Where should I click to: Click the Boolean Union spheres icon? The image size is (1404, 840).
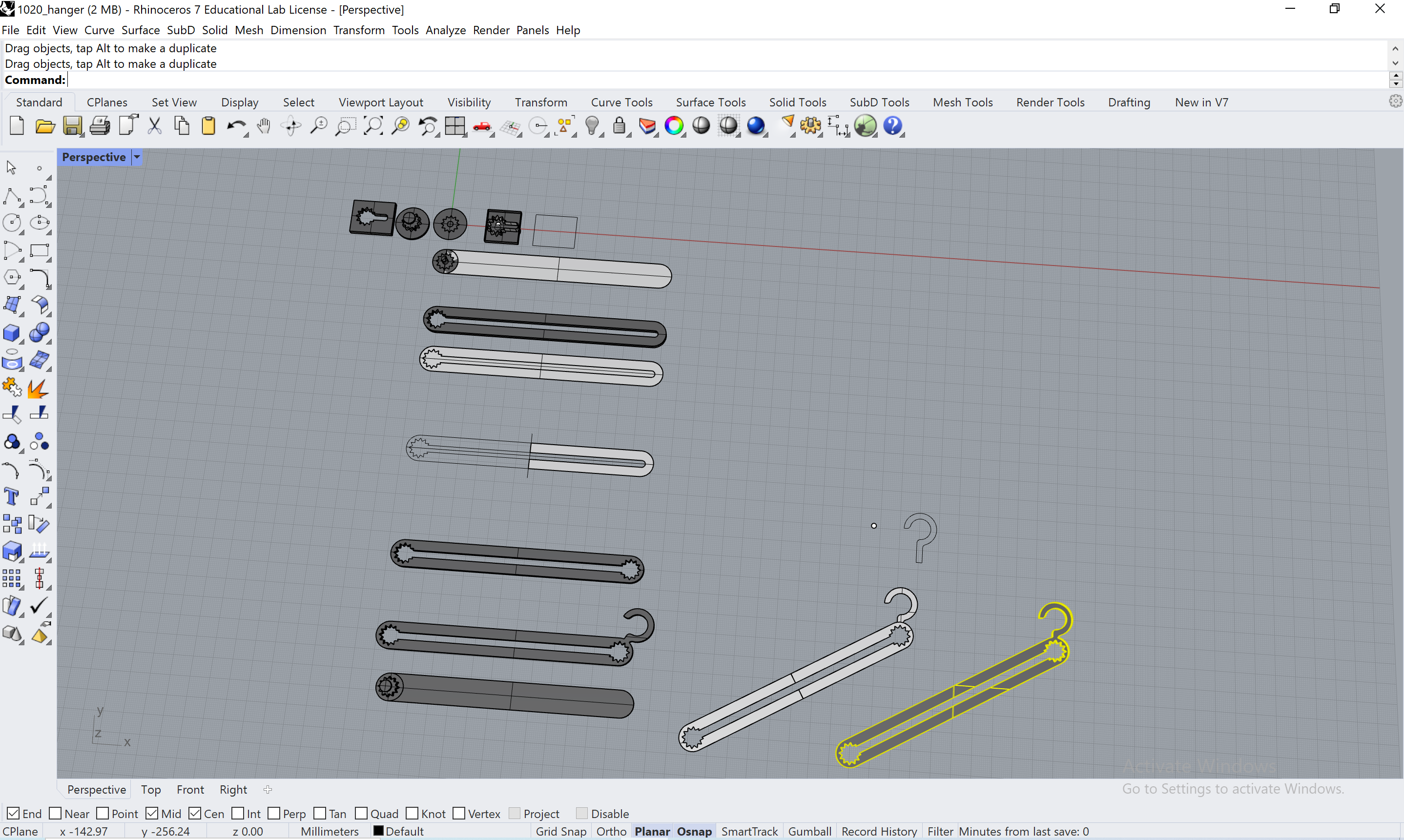(40, 333)
